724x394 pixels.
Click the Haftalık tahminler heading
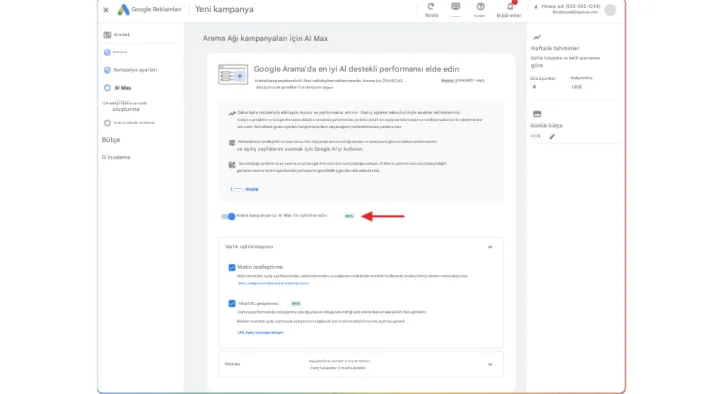tap(555, 48)
